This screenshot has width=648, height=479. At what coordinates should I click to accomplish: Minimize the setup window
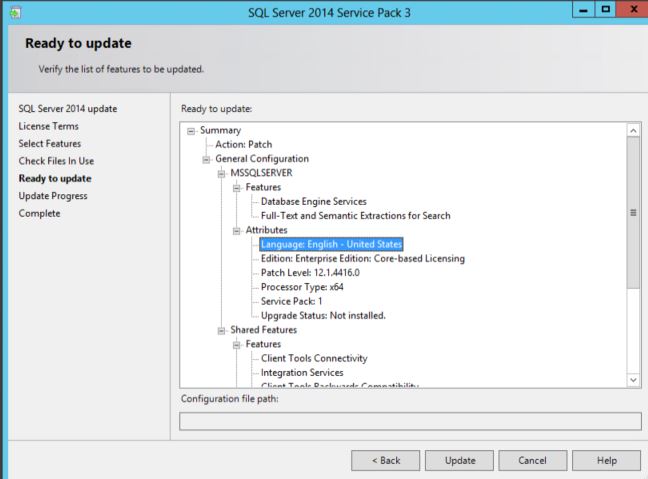coord(584,10)
